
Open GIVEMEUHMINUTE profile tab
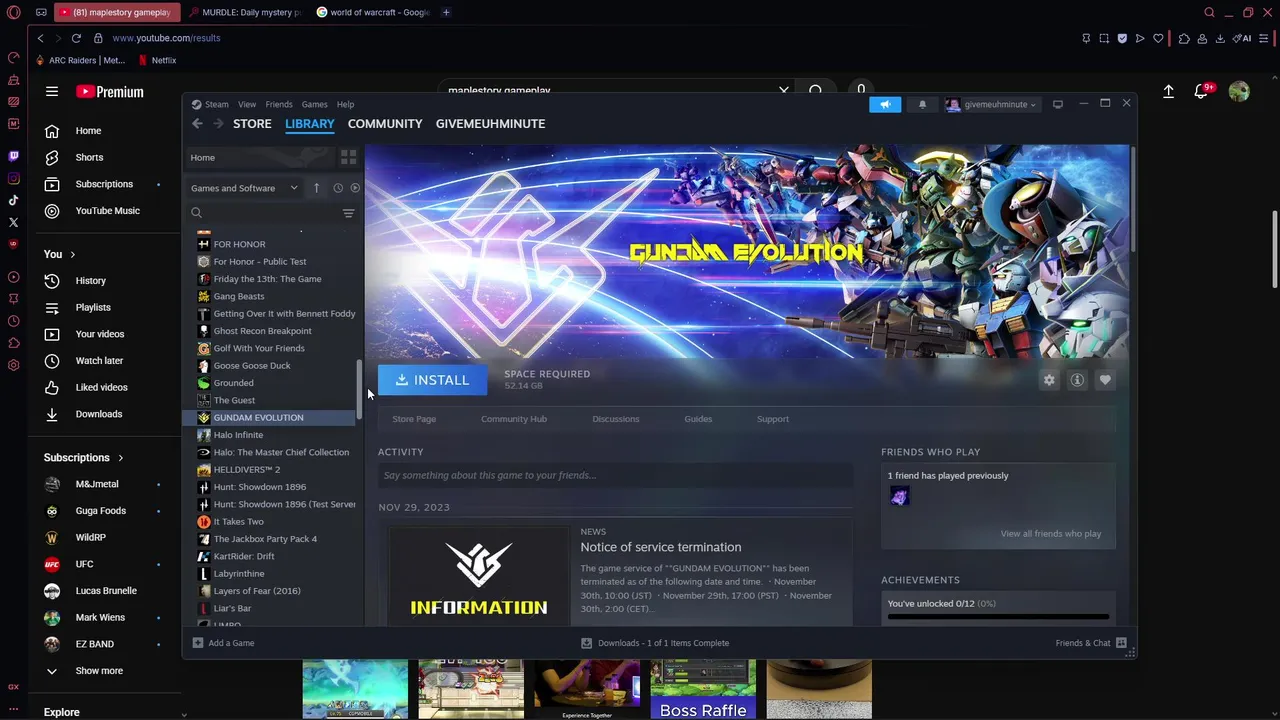click(x=490, y=124)
